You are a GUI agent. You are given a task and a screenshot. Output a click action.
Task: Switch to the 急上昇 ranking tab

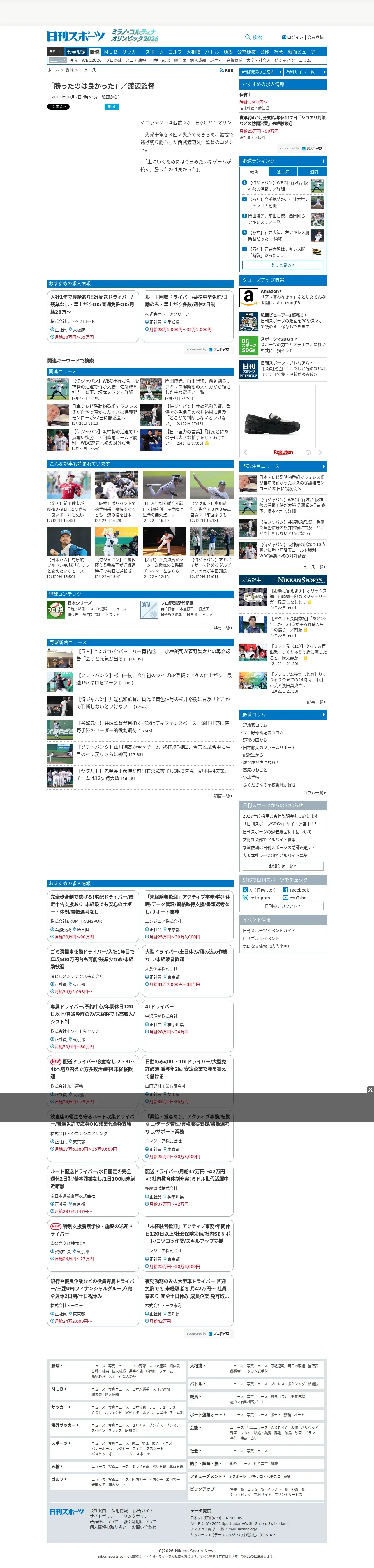tap(283, 172)
